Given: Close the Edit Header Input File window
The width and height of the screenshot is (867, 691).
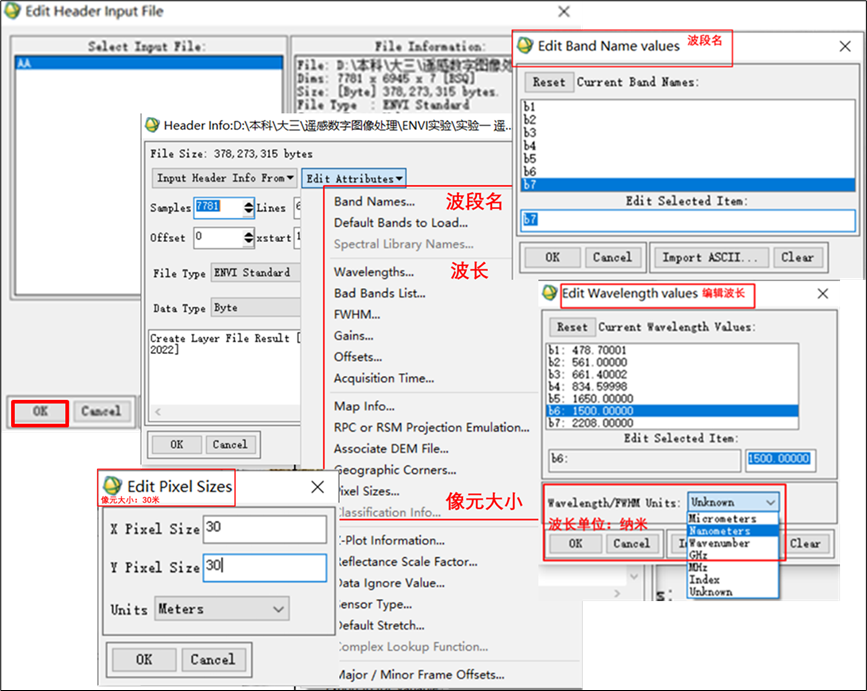Looking at the screenshot, I should [563, 12].
